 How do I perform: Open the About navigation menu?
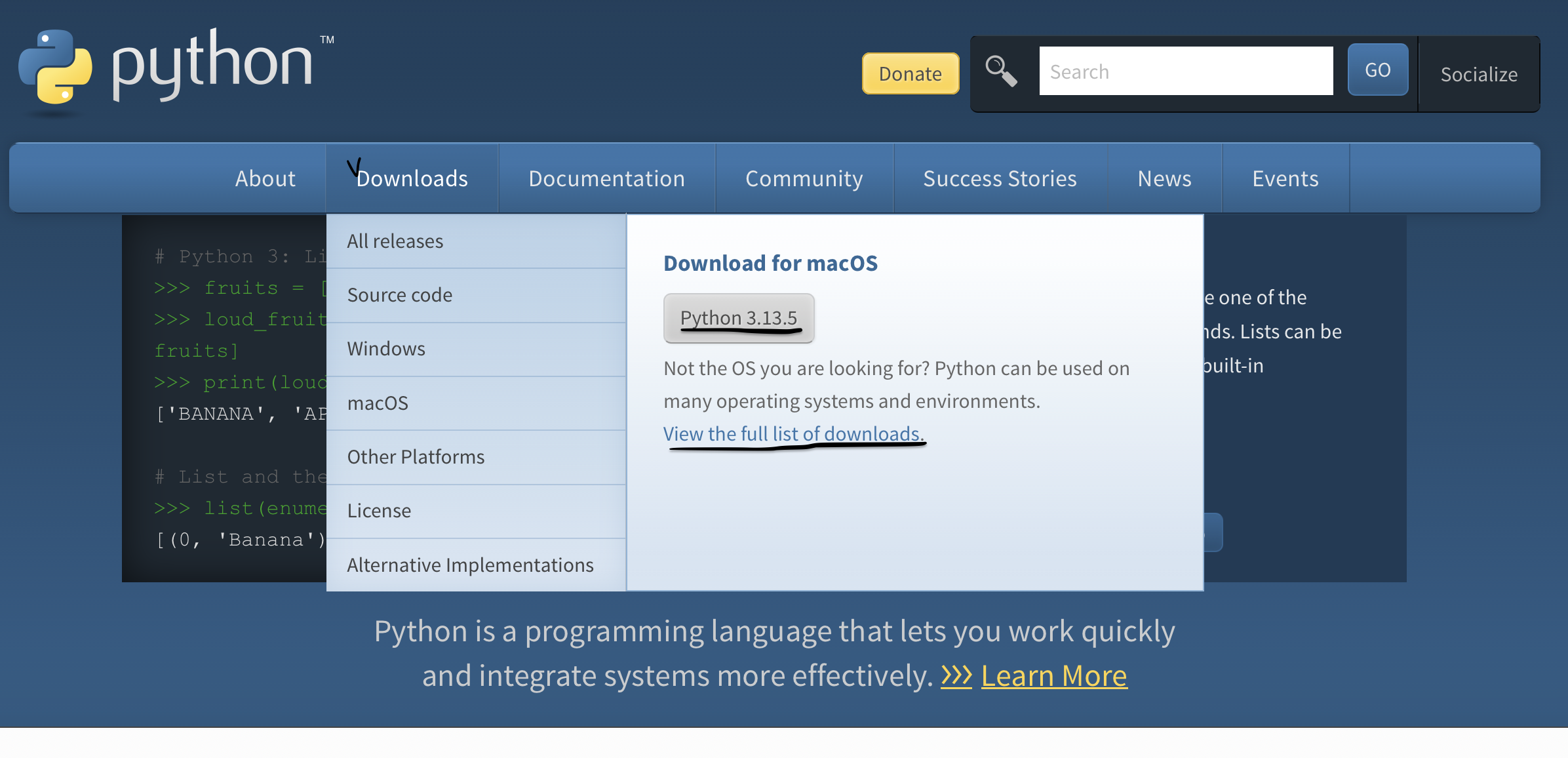coord(265,178)
